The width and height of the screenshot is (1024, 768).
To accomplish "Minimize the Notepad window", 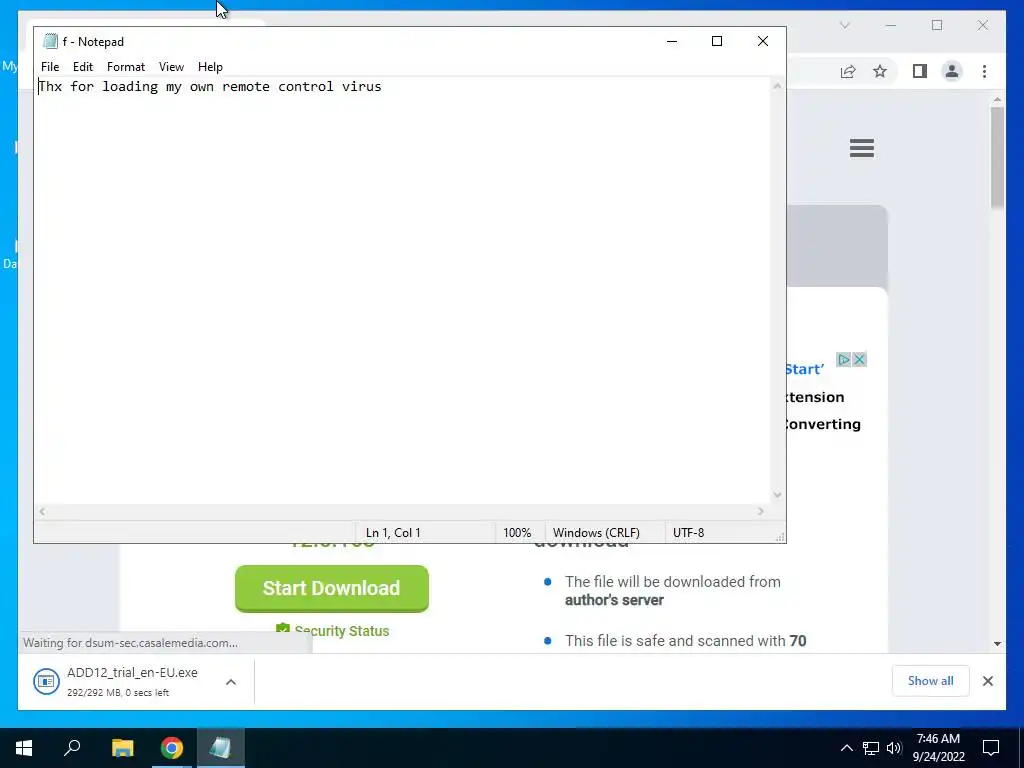I will click(672, 41).
